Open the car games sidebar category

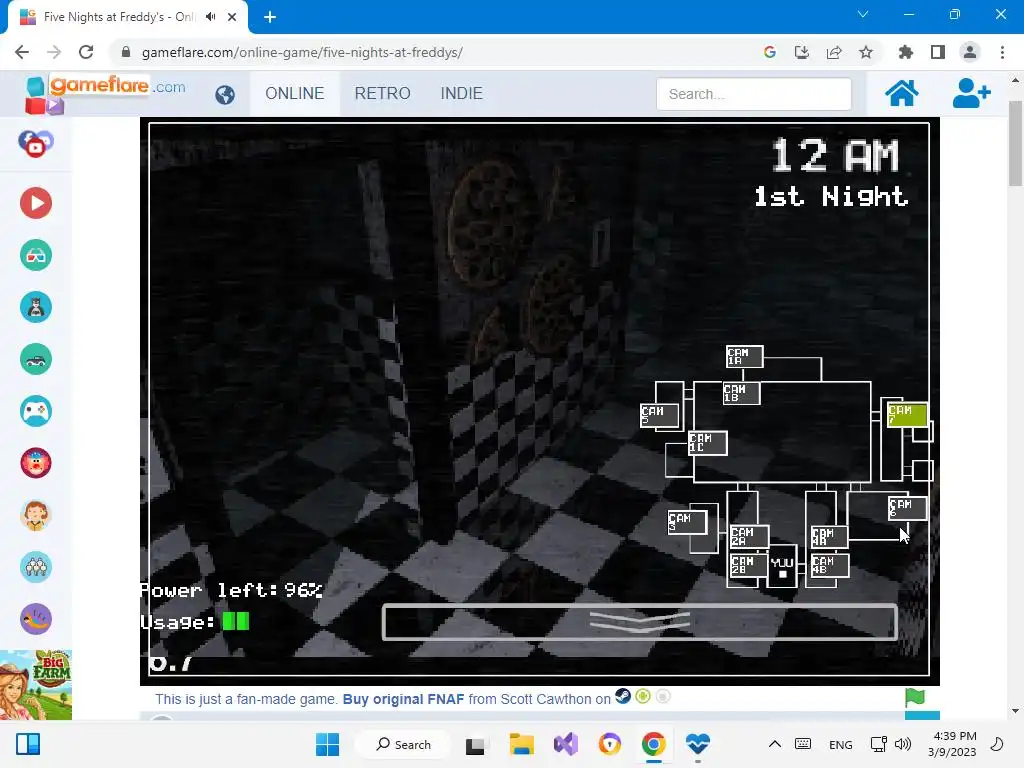pos(36,359)
